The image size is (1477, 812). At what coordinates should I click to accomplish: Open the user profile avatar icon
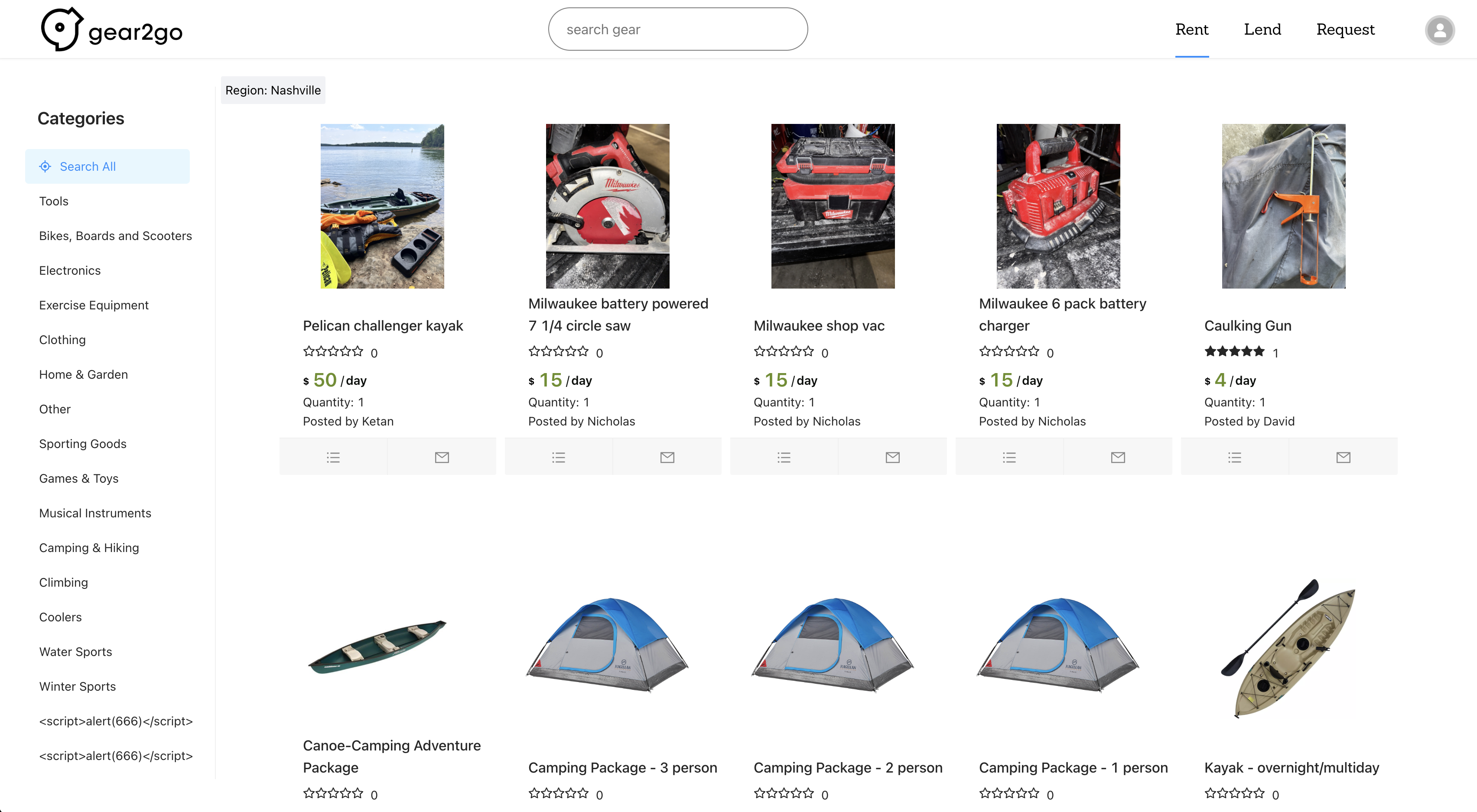coord(1440,30)
